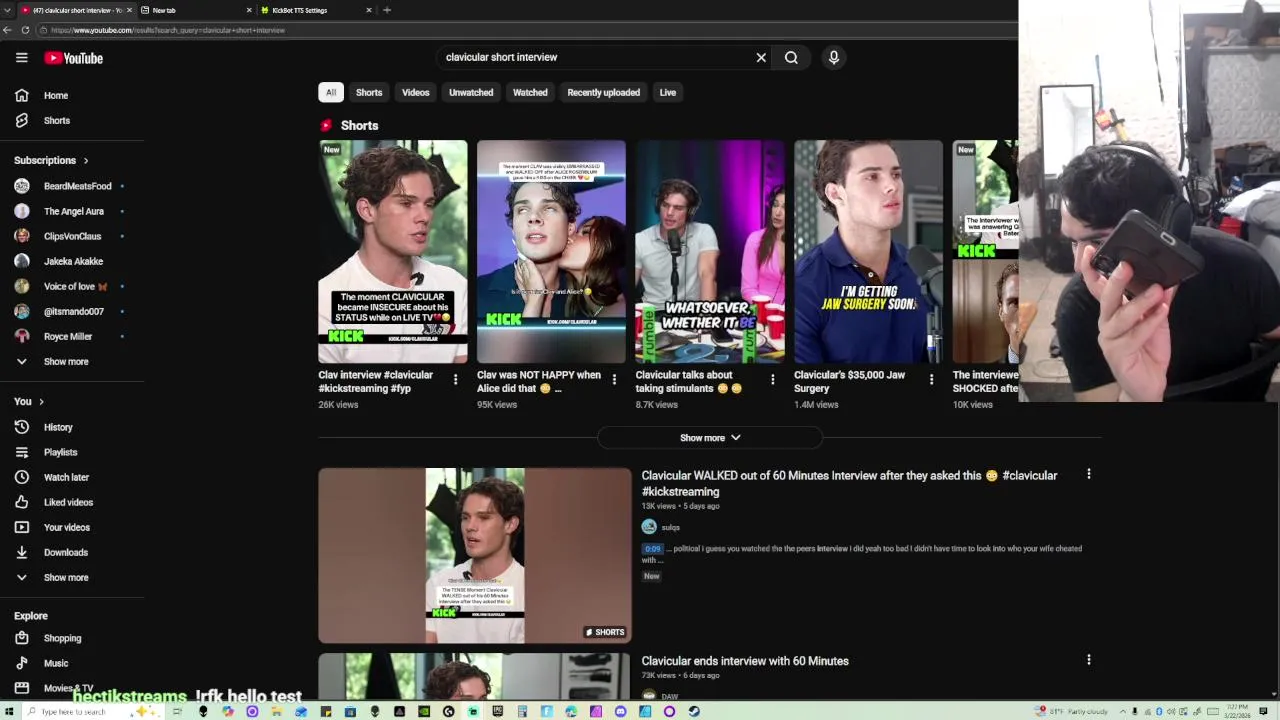Click the YouTube logo
The image size is (1280, 720).
click(73, 58)
